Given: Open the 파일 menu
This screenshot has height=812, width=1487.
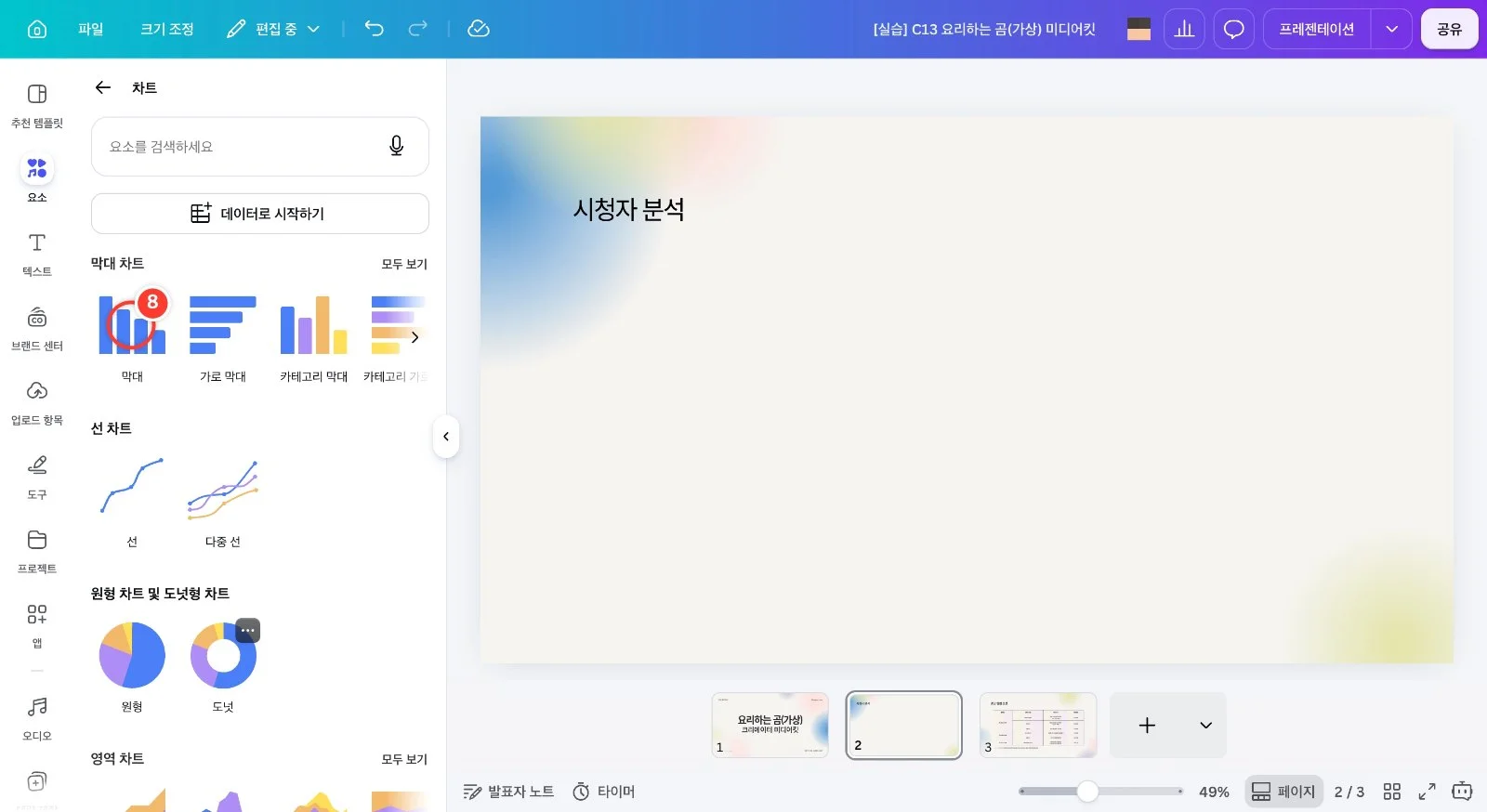Looking at the screenshot, I should [x=91, y=29].
